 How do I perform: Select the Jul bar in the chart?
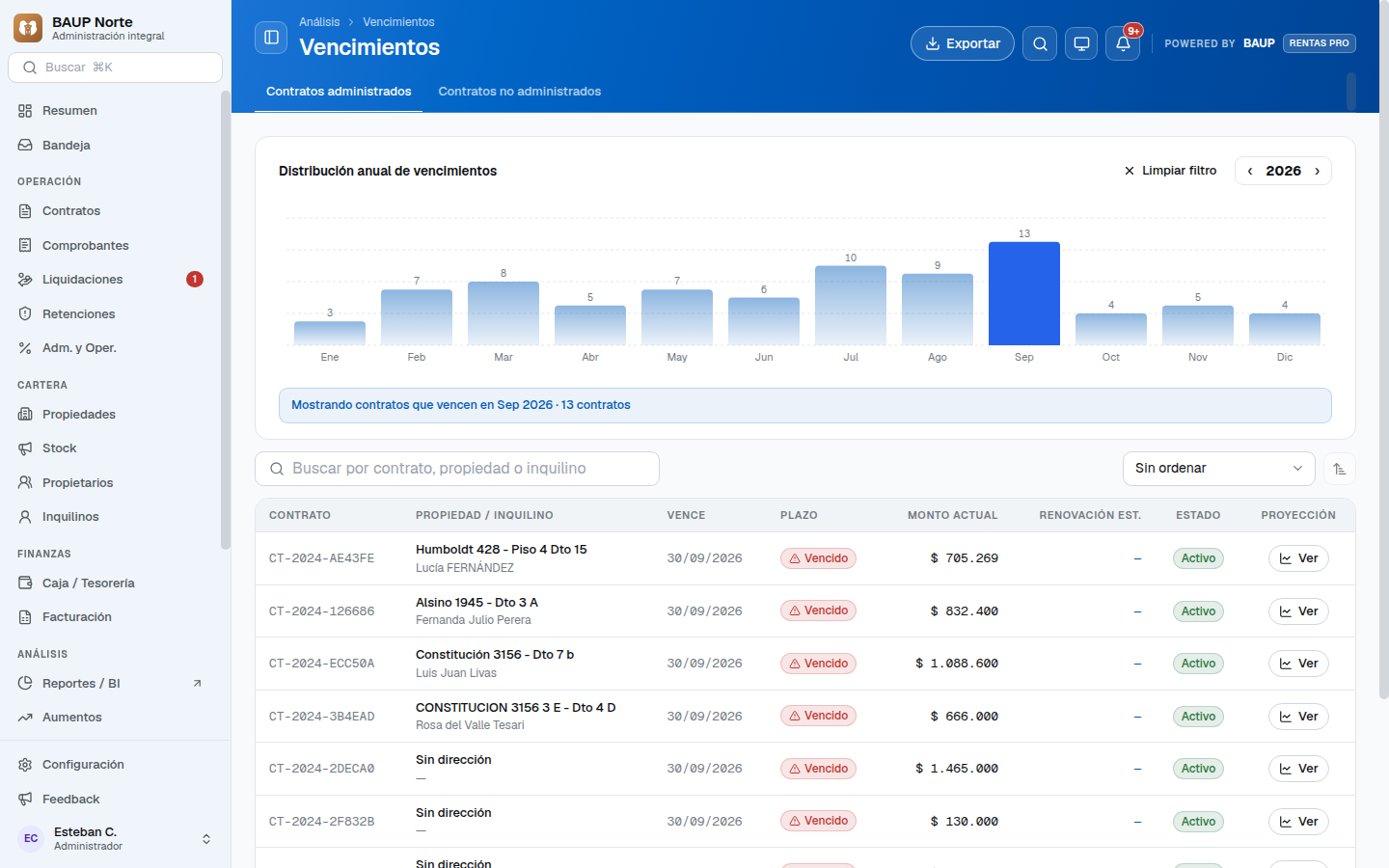851,305
